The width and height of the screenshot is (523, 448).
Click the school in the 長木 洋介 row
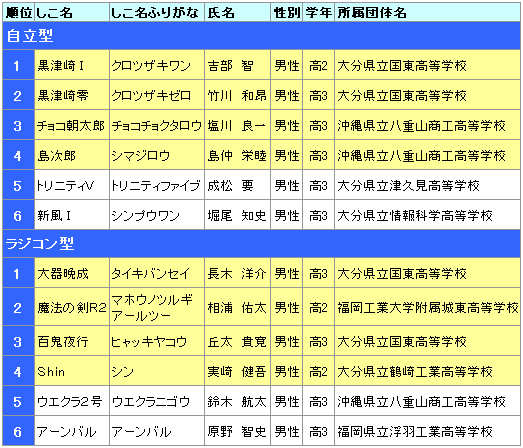click(x=402, y=274)
